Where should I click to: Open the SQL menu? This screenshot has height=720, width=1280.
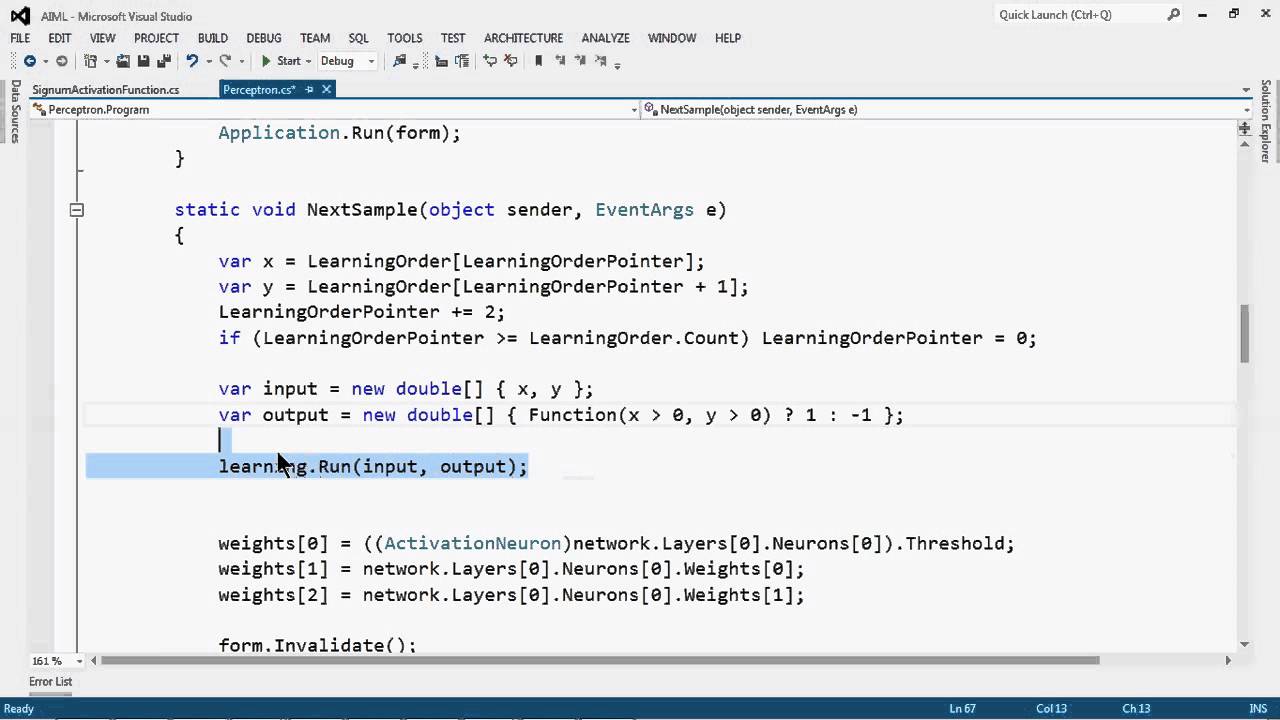358,38
